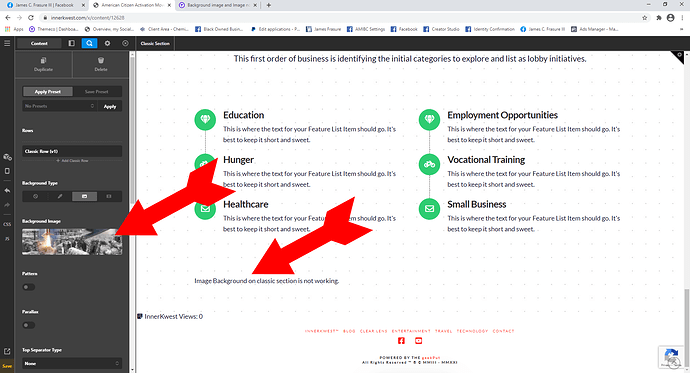The image size is (690, 373).
Task: Open the CSS editor
Action: coord(7,224)
